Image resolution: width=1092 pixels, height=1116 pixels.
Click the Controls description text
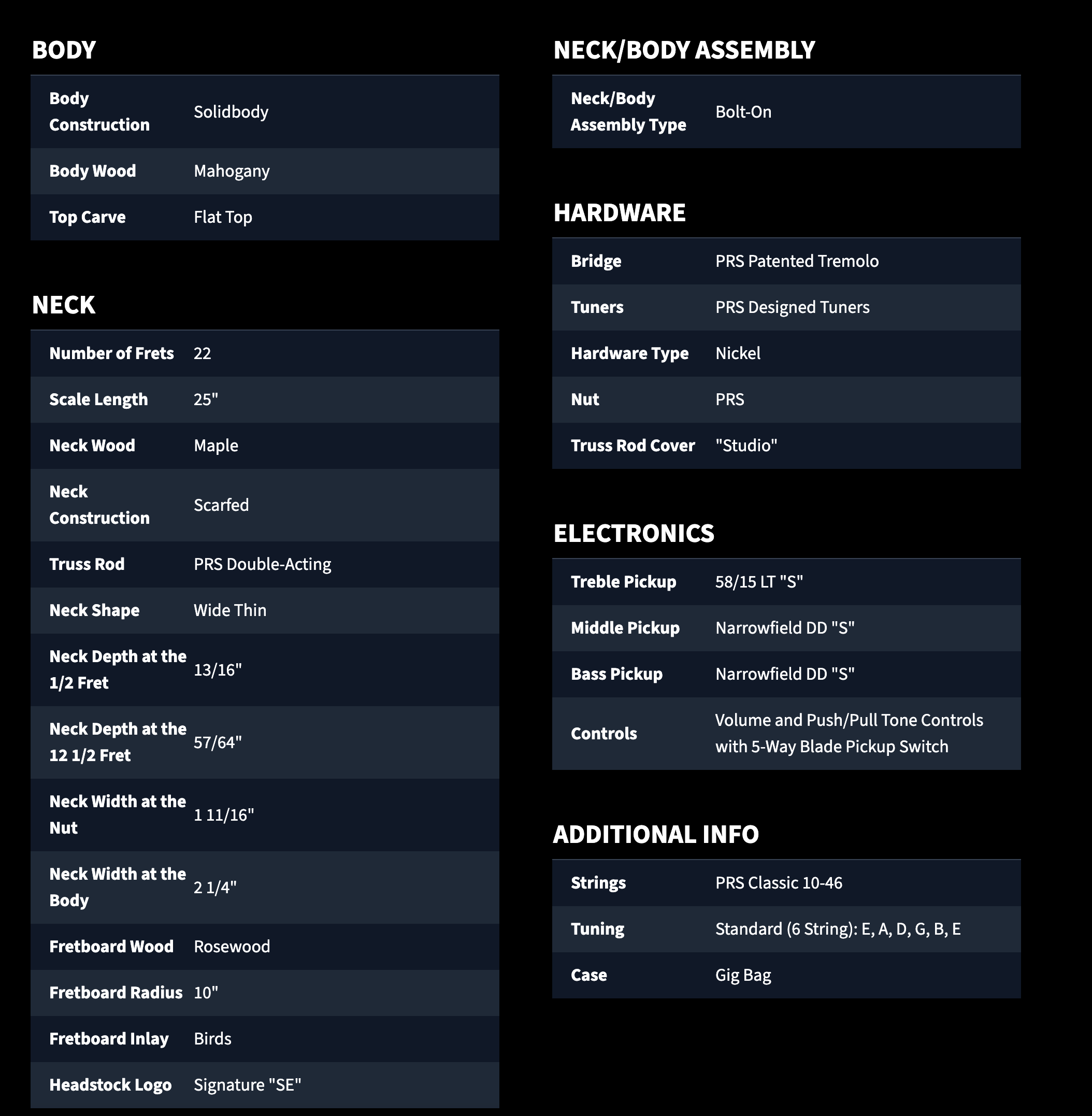[x=849, y=734]
